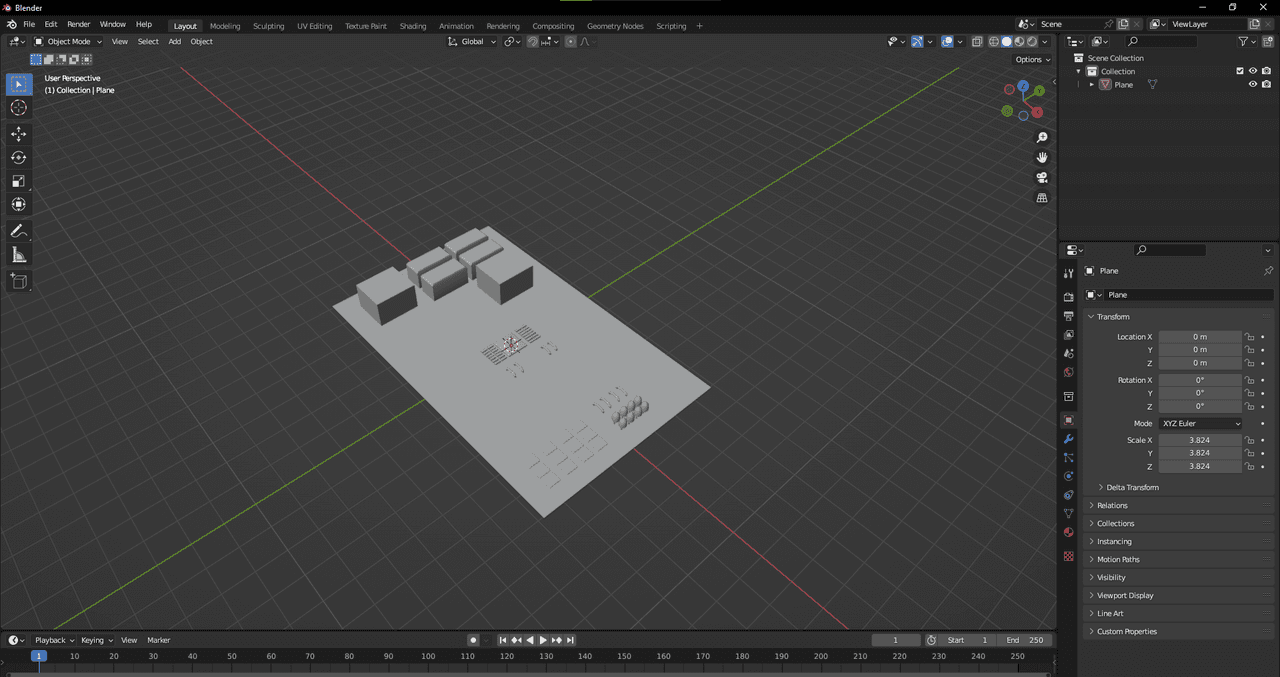Open the Modifier properties wrench tab

1068,439
